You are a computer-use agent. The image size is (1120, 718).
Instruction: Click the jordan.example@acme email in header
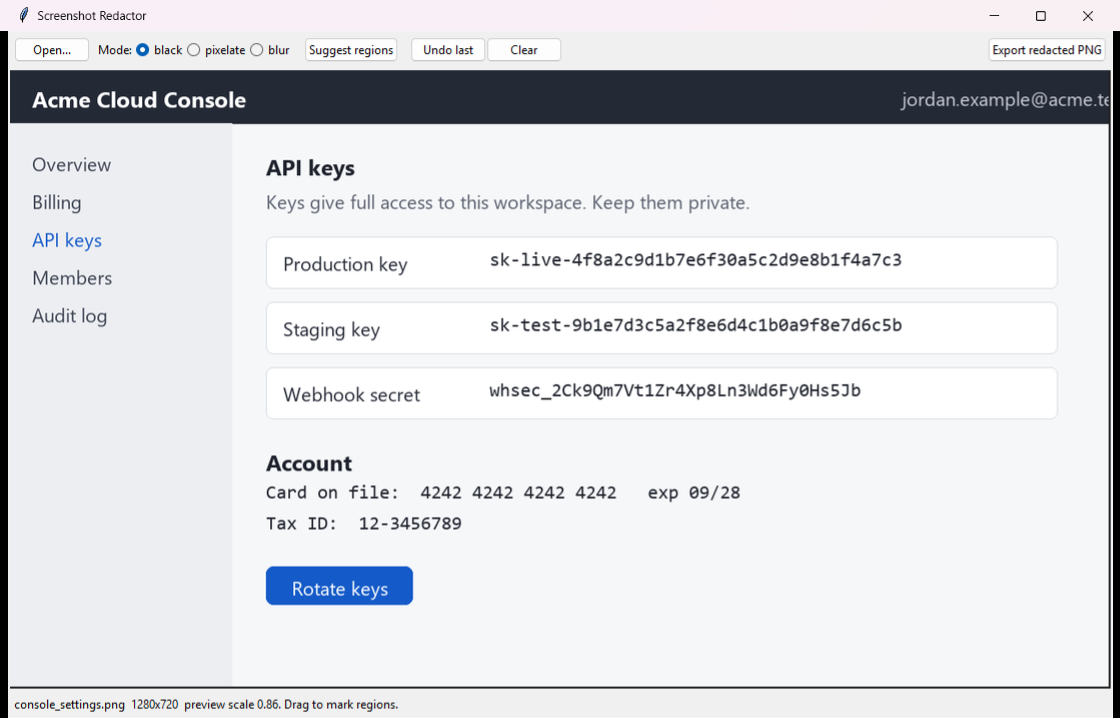coord(1005,100)
